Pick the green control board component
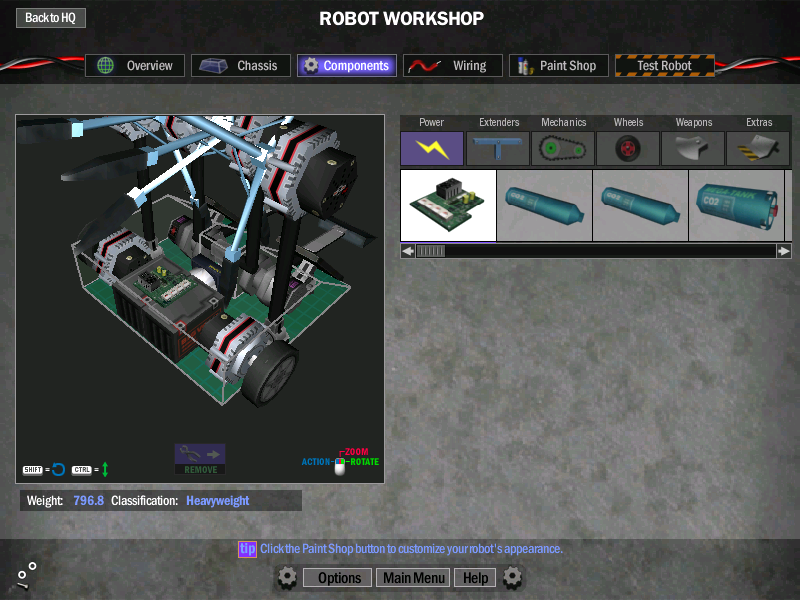The image size is (800, 600). [x=448, y=205]
